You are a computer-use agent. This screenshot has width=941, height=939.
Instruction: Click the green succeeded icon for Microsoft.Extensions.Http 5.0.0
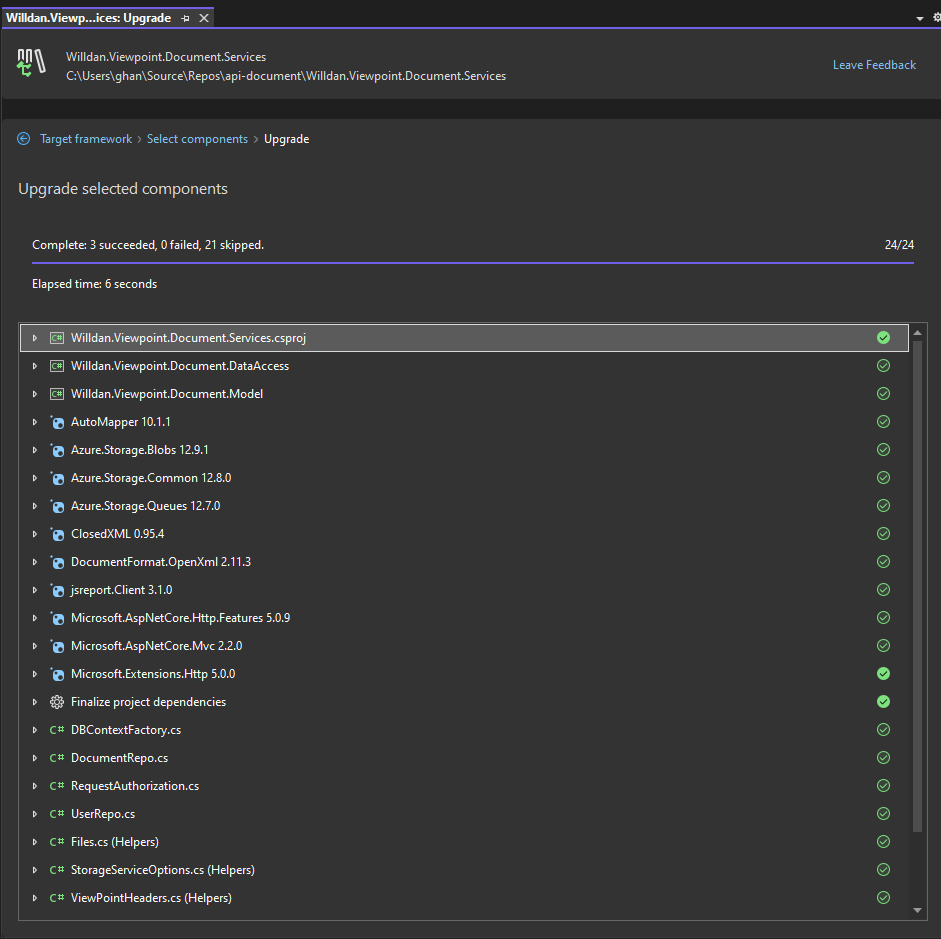coord(883,674)
